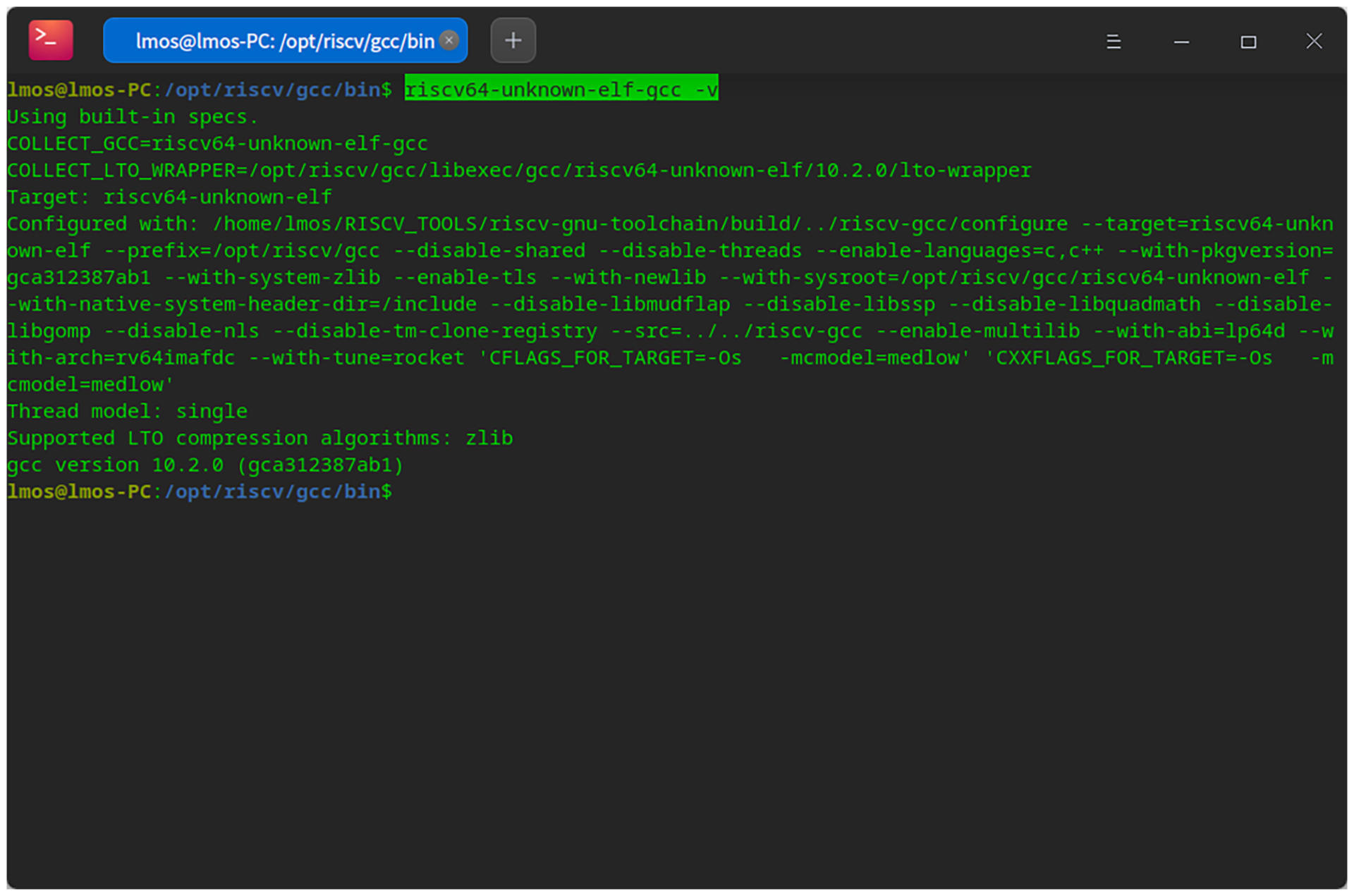Click the 'gcc version 10.2.0' line
The image size is (1354, 896).
coord(205,465)
